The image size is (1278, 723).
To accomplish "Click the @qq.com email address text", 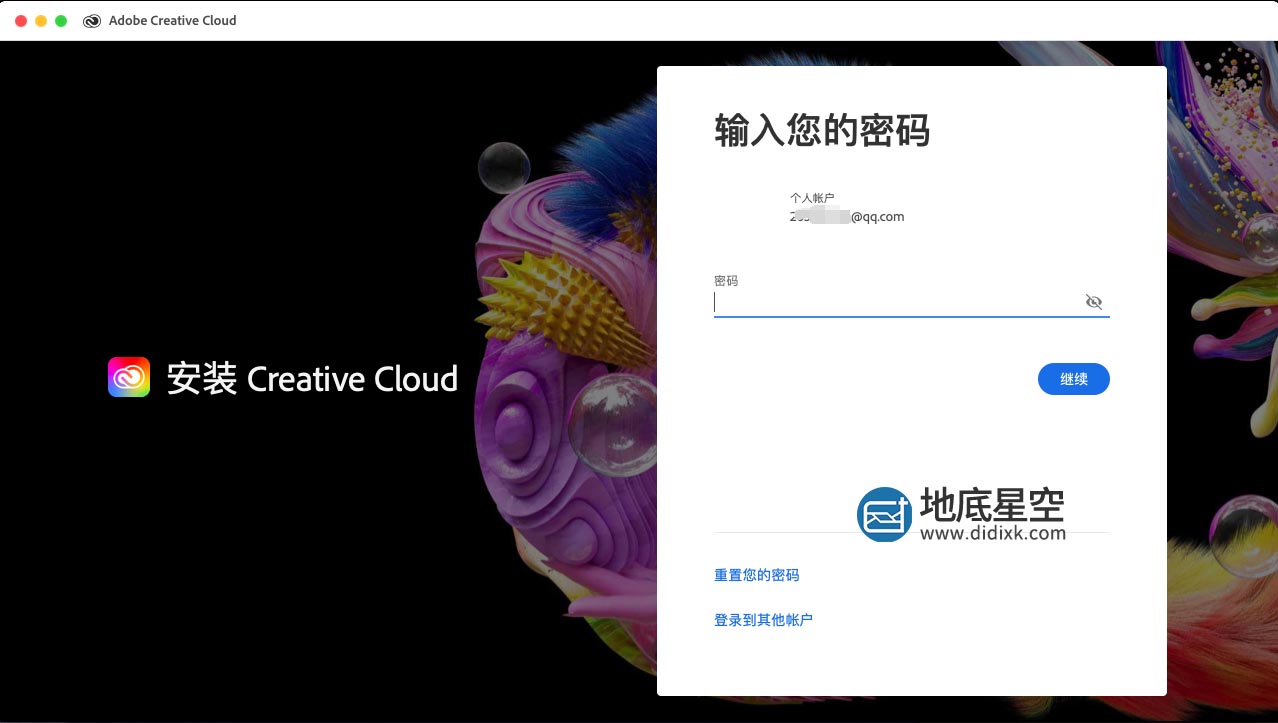I will 847,216.
